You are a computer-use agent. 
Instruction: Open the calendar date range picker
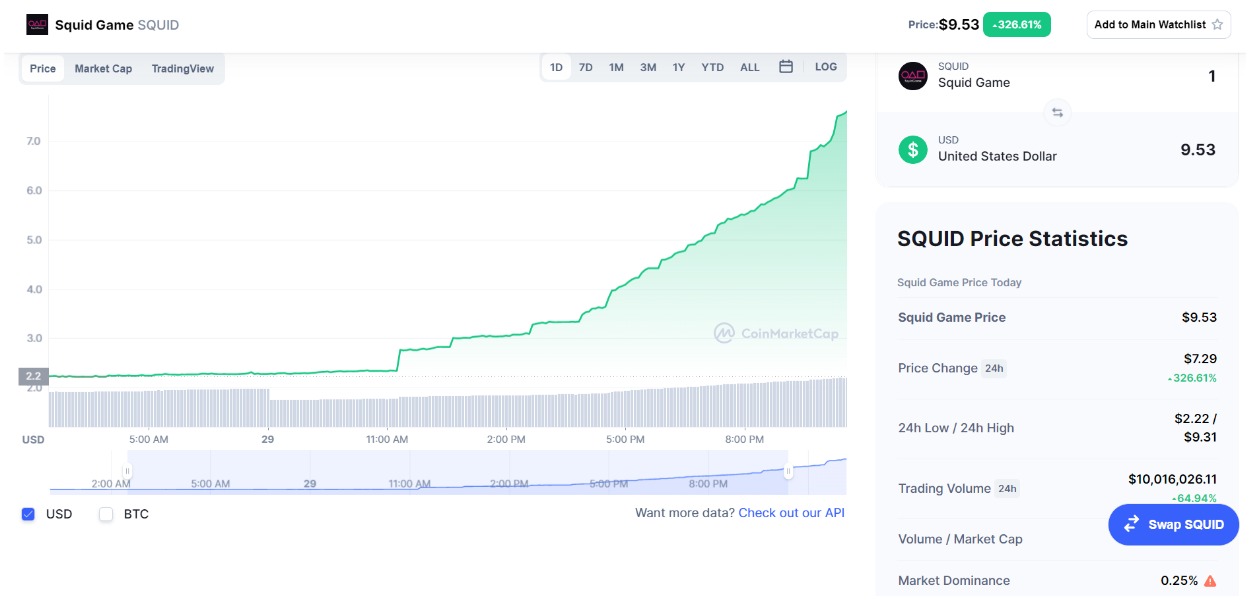786,67
